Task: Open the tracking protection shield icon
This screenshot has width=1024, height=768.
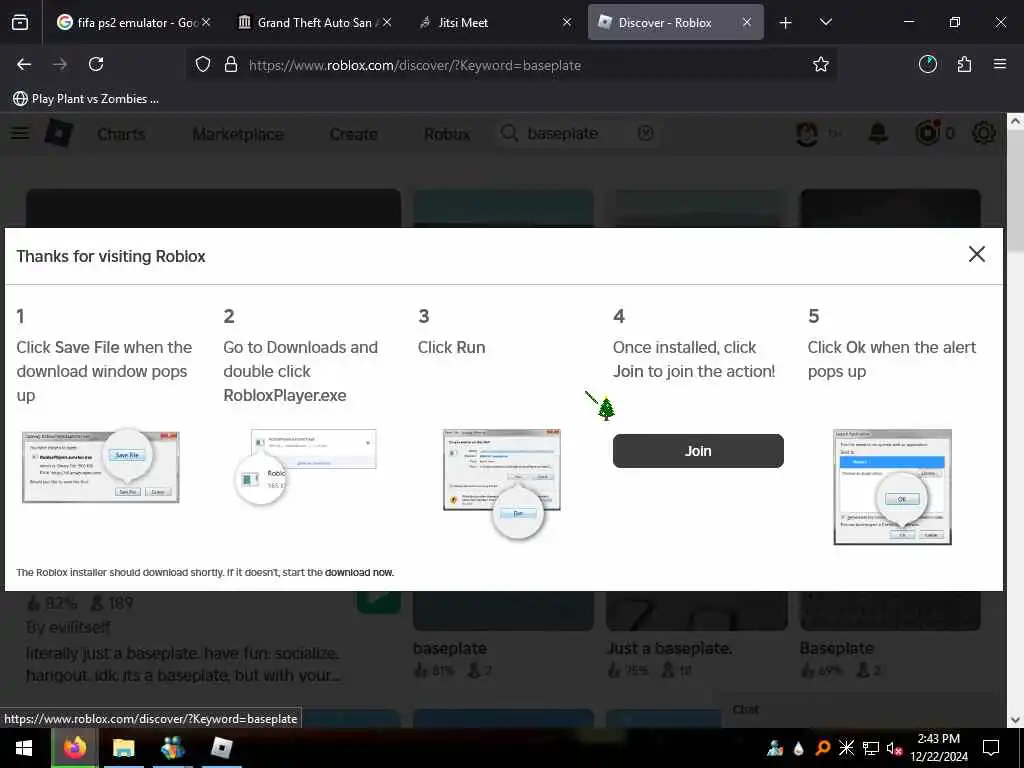Action: (x=203, y=65)
